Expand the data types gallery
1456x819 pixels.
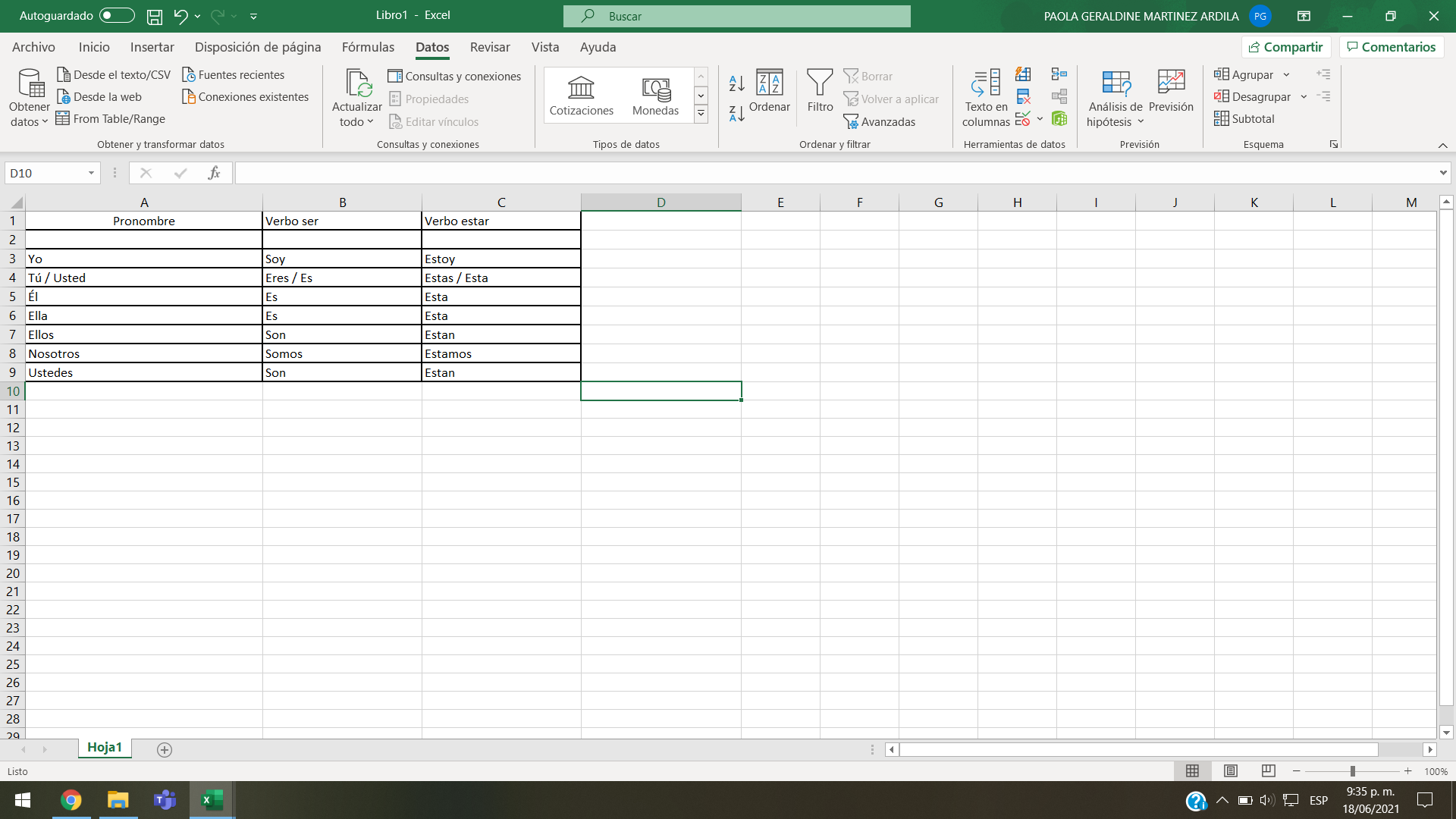pos(701,115)
